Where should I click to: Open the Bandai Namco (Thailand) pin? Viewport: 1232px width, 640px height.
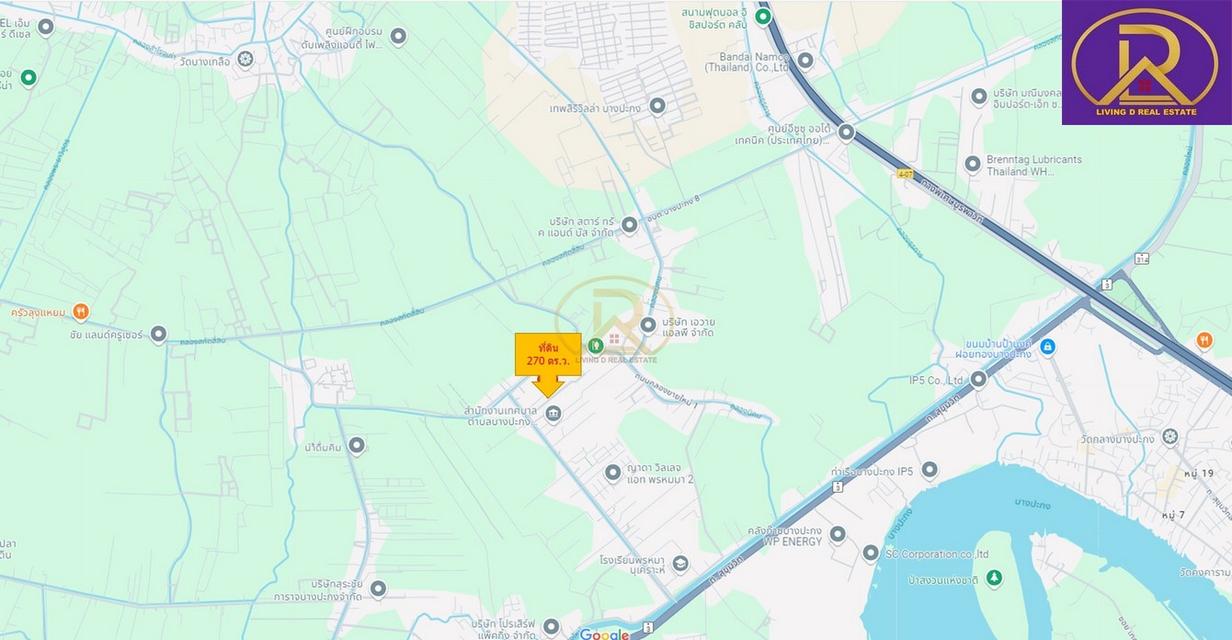(805, 60)
